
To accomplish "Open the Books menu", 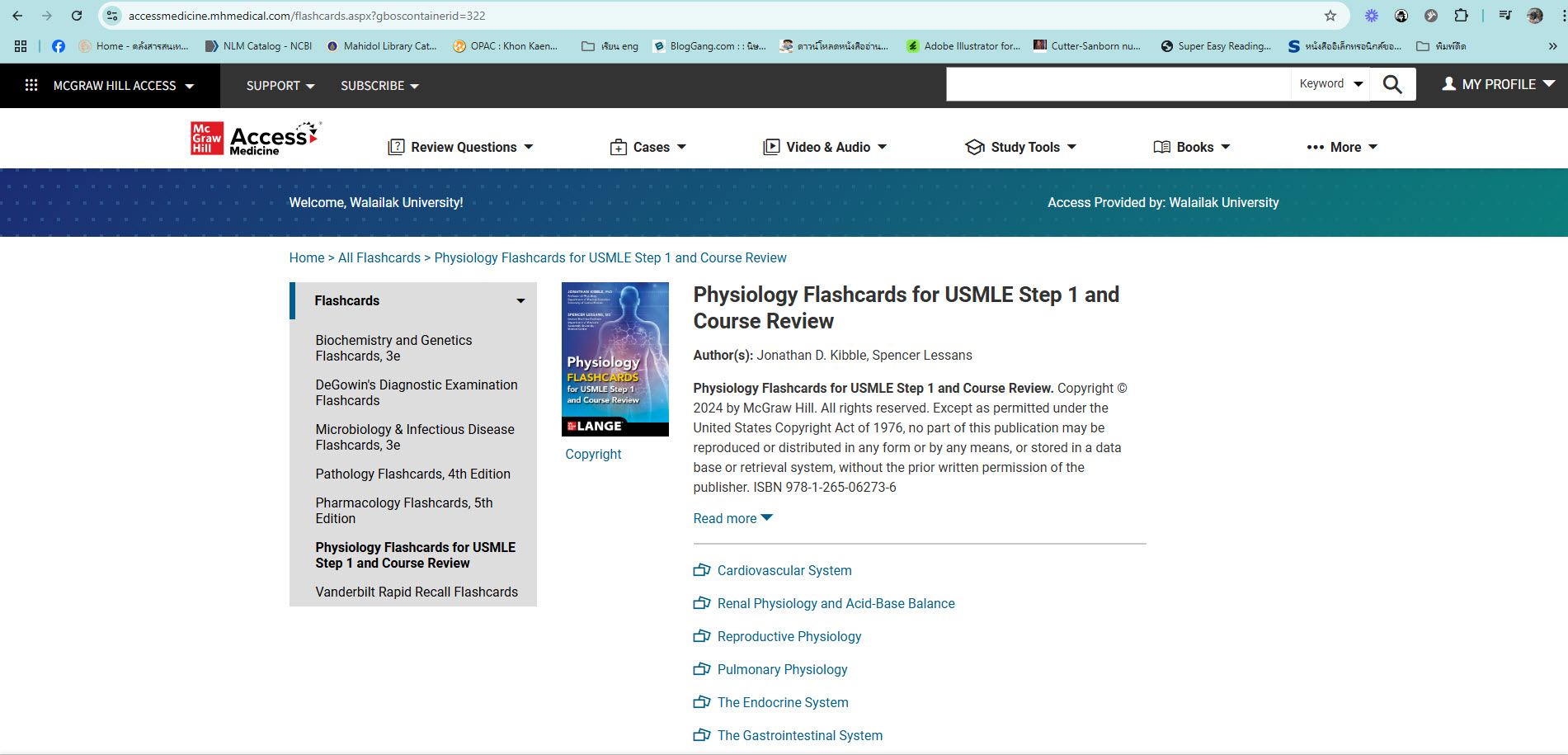I will click(1192, 147).
